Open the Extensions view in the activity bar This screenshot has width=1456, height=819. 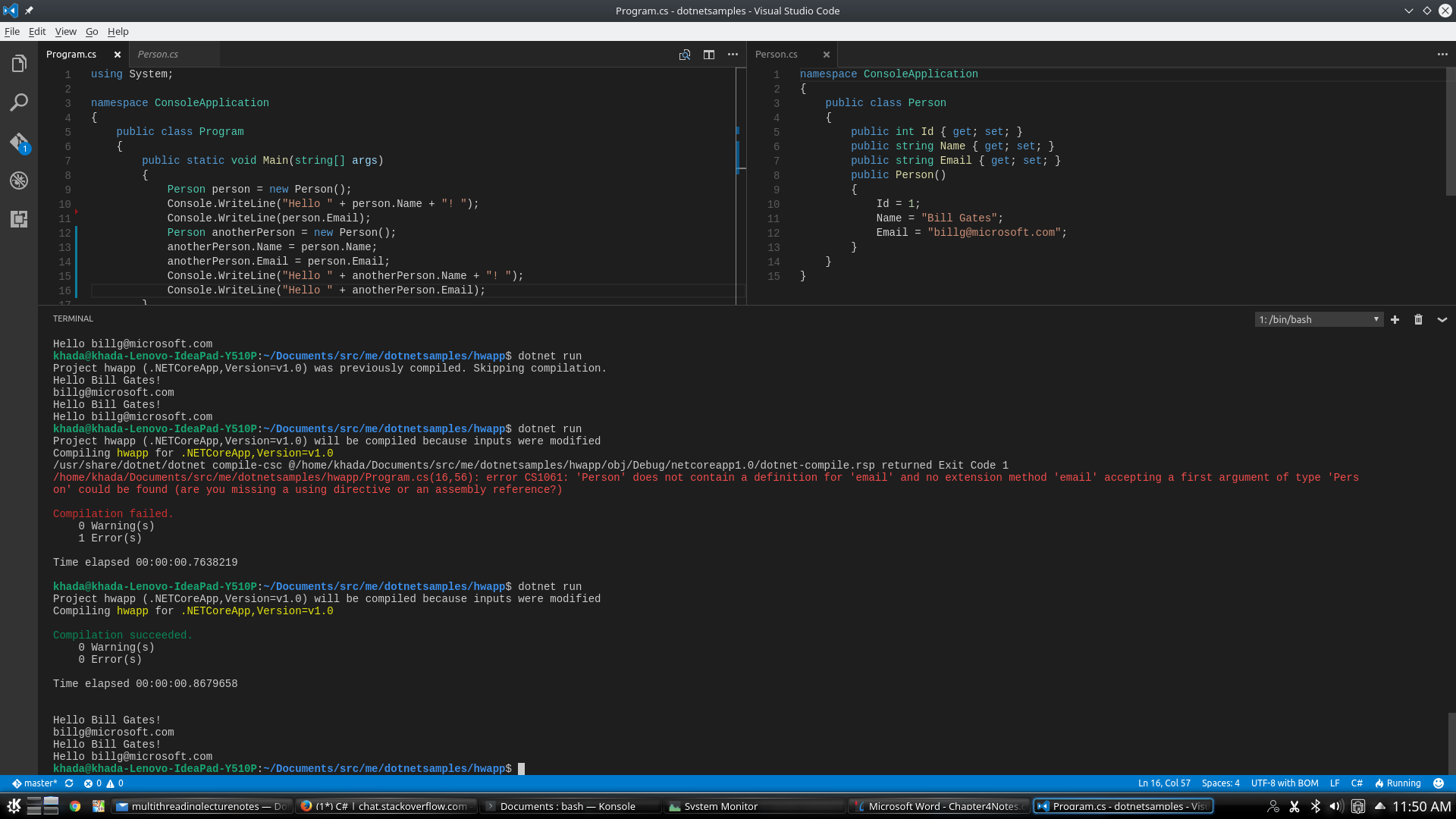tap(19, 219)
